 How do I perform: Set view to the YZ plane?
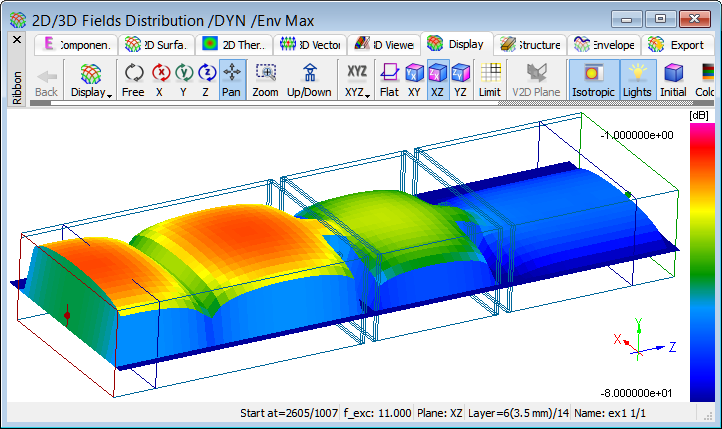click(460, 79)
